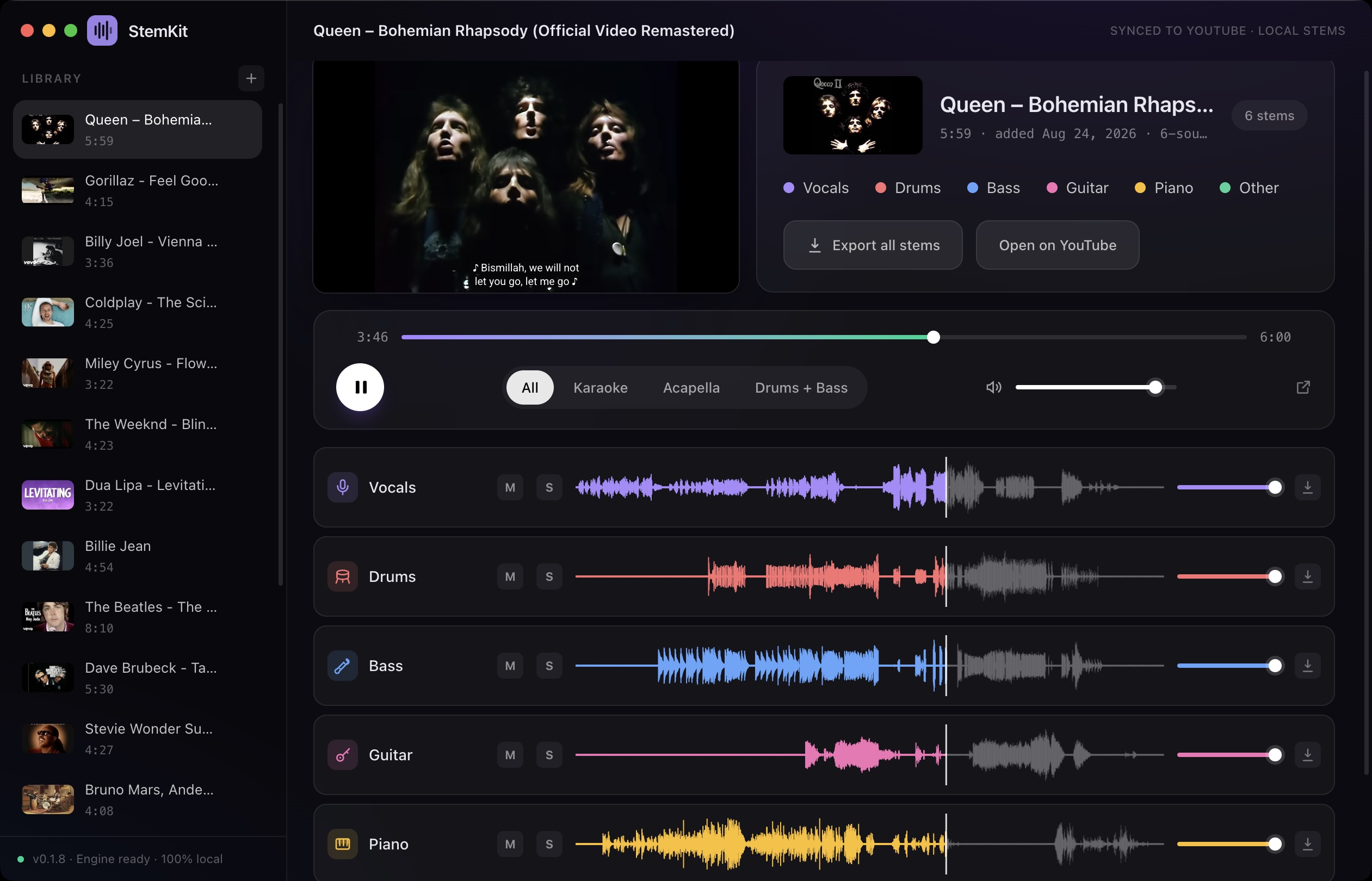Mute the Vocals track
The image size is (1372, 881).
pyautogui.click(x=510, y=487)
